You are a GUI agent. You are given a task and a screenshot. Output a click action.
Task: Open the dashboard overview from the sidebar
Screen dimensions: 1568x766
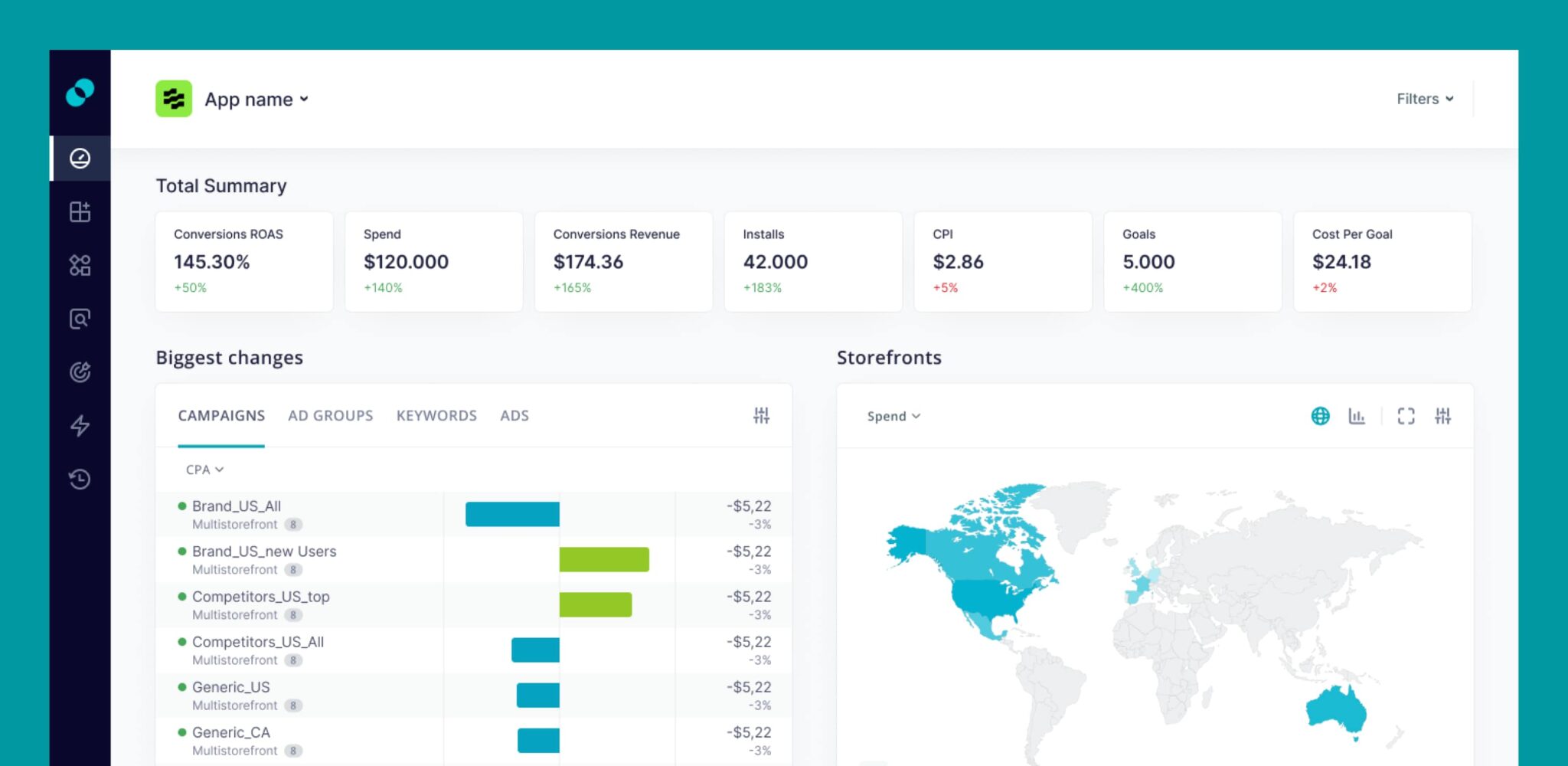click(80, 159)
